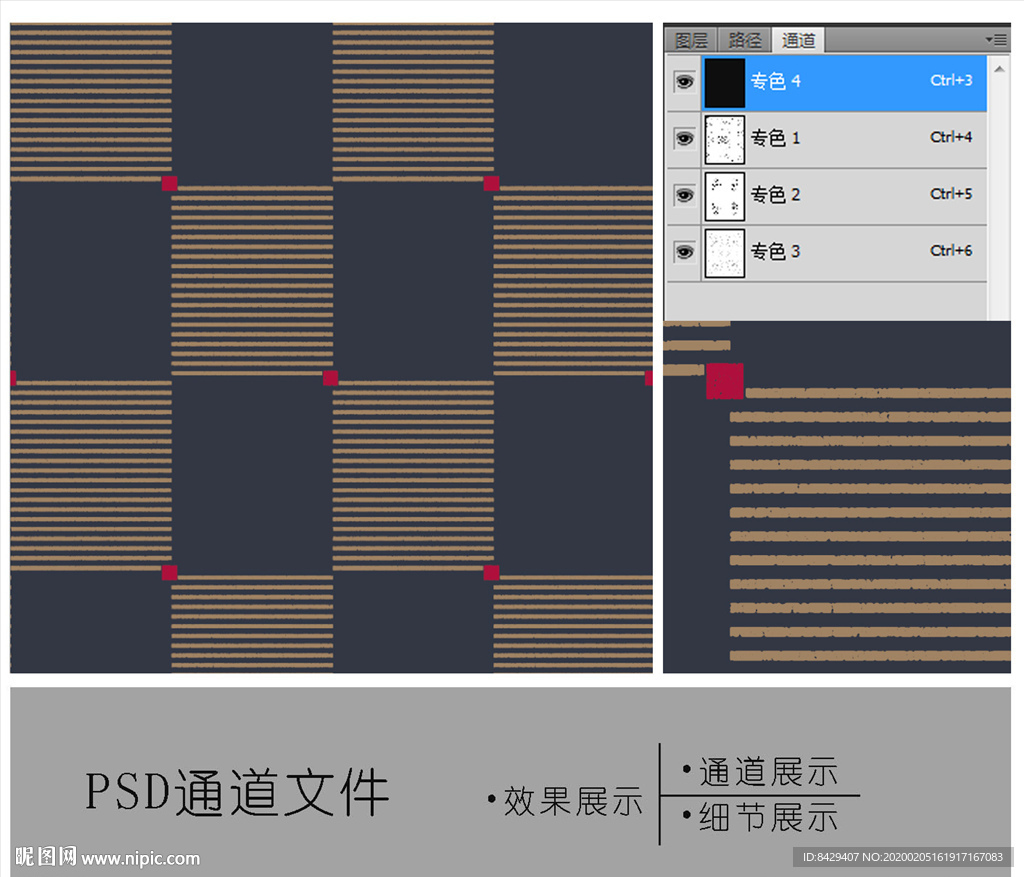This screenshot has width=1024, height=877.
Task: Click the large red square in detail preview
Action: pyautogui.click(x=725, y=381)
